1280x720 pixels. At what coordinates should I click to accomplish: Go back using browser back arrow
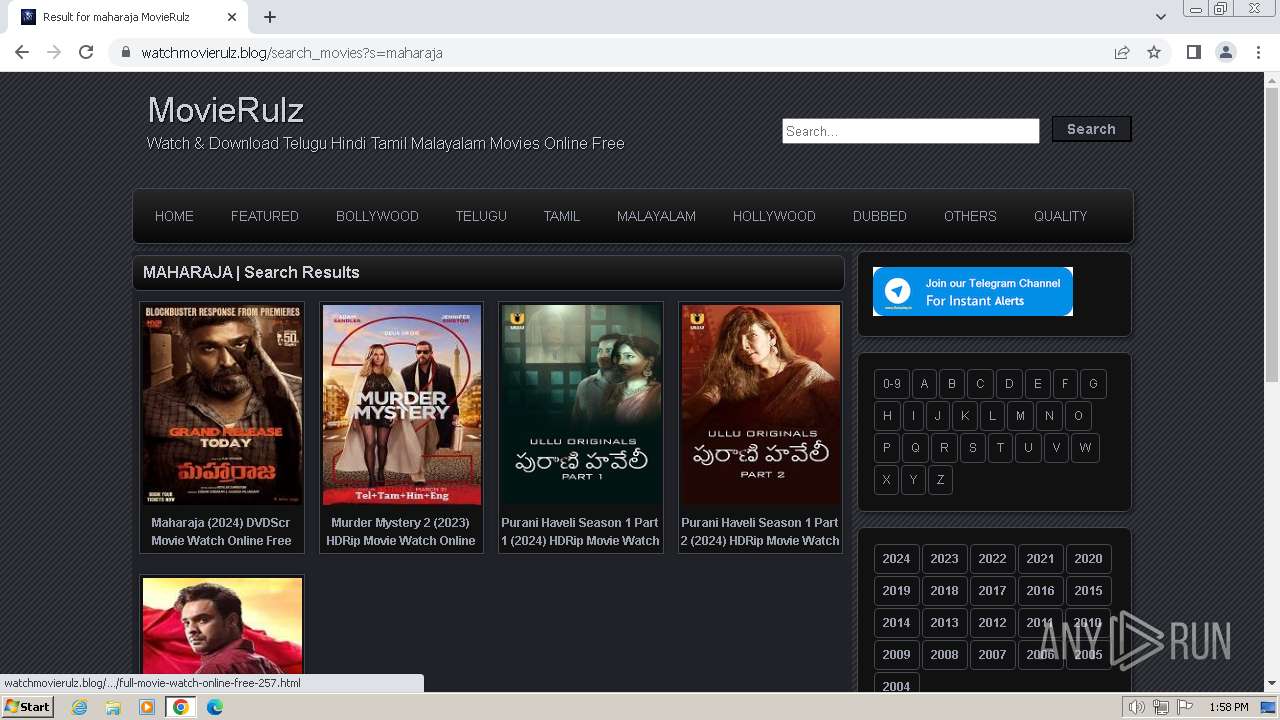22,52
